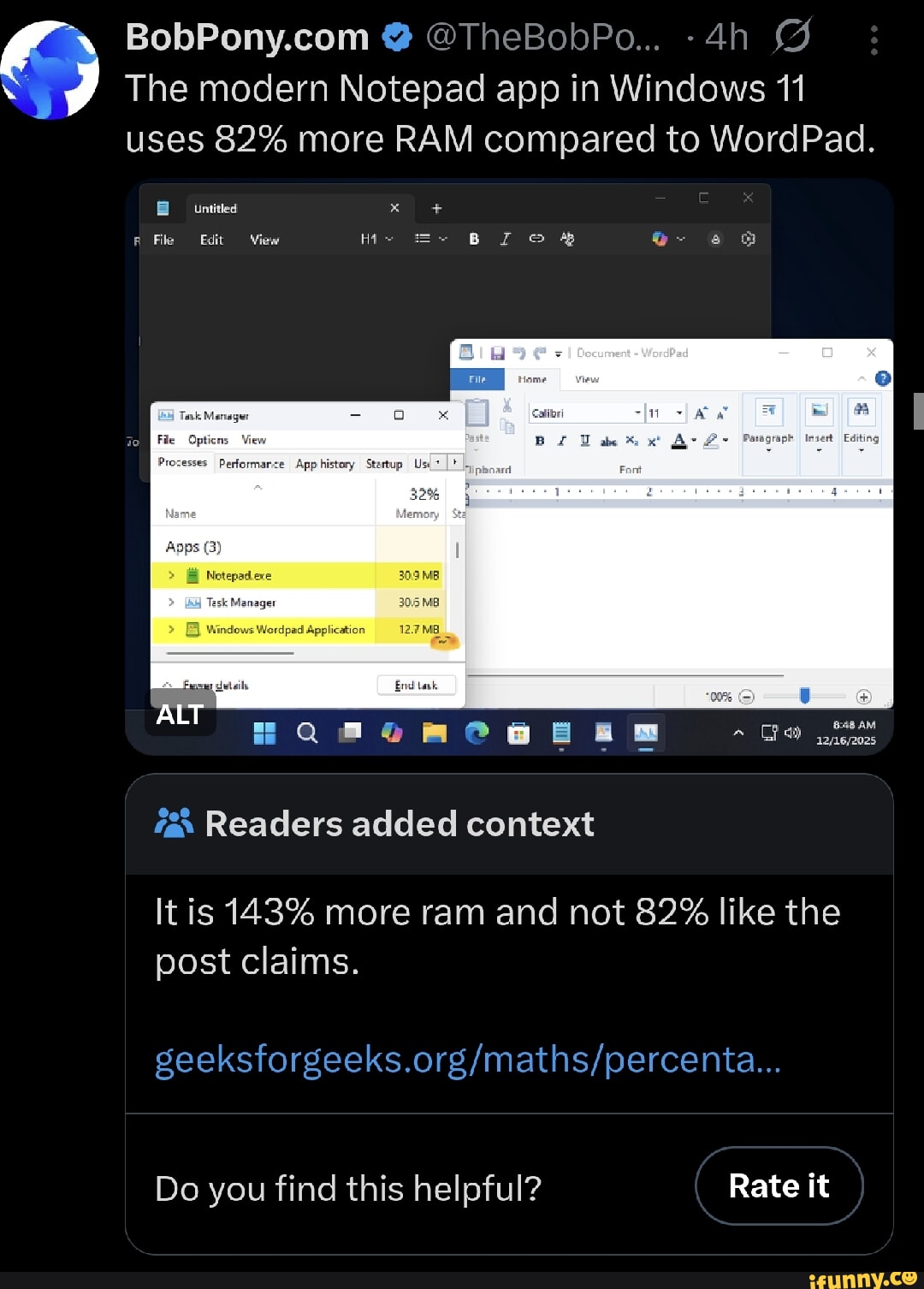924x1289 pixels.
Task: Open Notepad File menu
Action: pos(163,240)
